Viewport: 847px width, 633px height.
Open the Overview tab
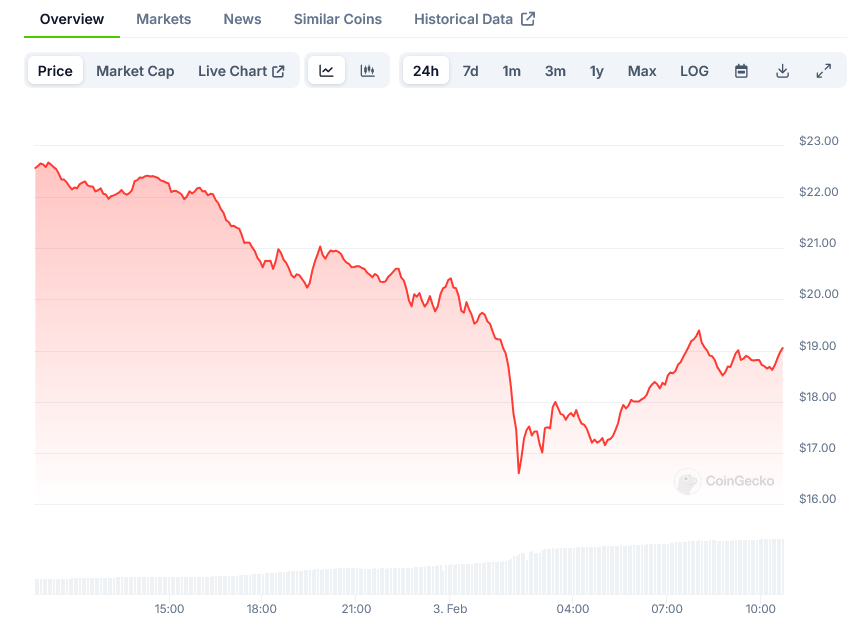point(72,19)
